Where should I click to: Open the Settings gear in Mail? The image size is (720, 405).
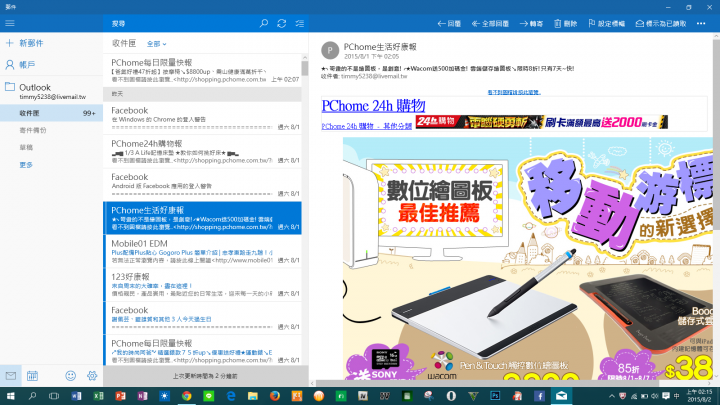[x=92, y=376]
